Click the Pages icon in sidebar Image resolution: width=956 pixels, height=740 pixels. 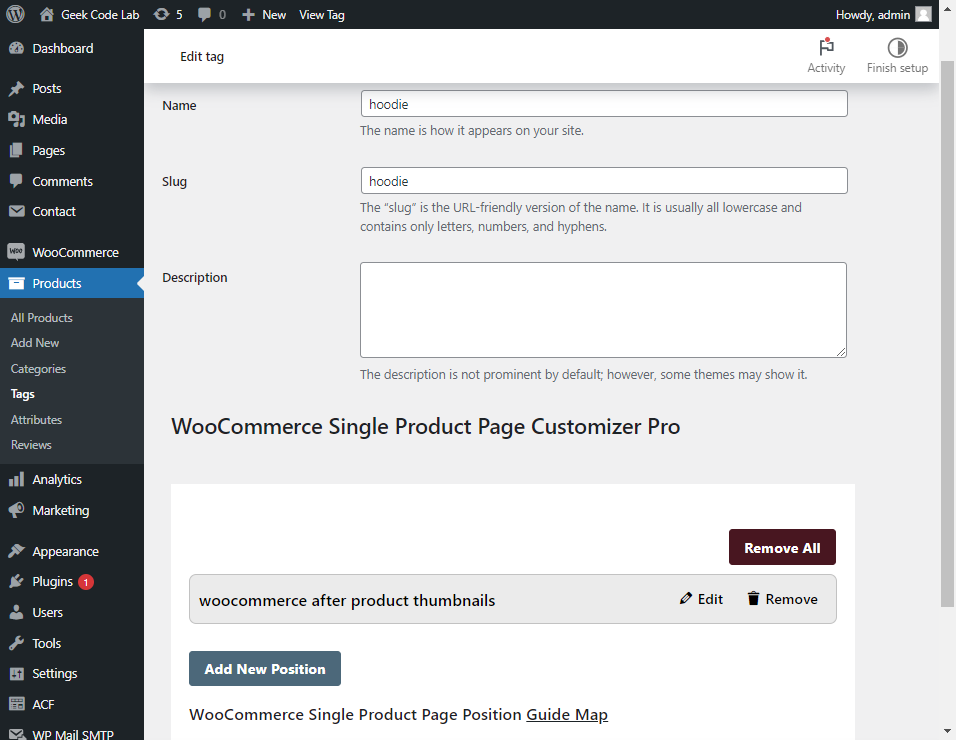click(16, 150)
